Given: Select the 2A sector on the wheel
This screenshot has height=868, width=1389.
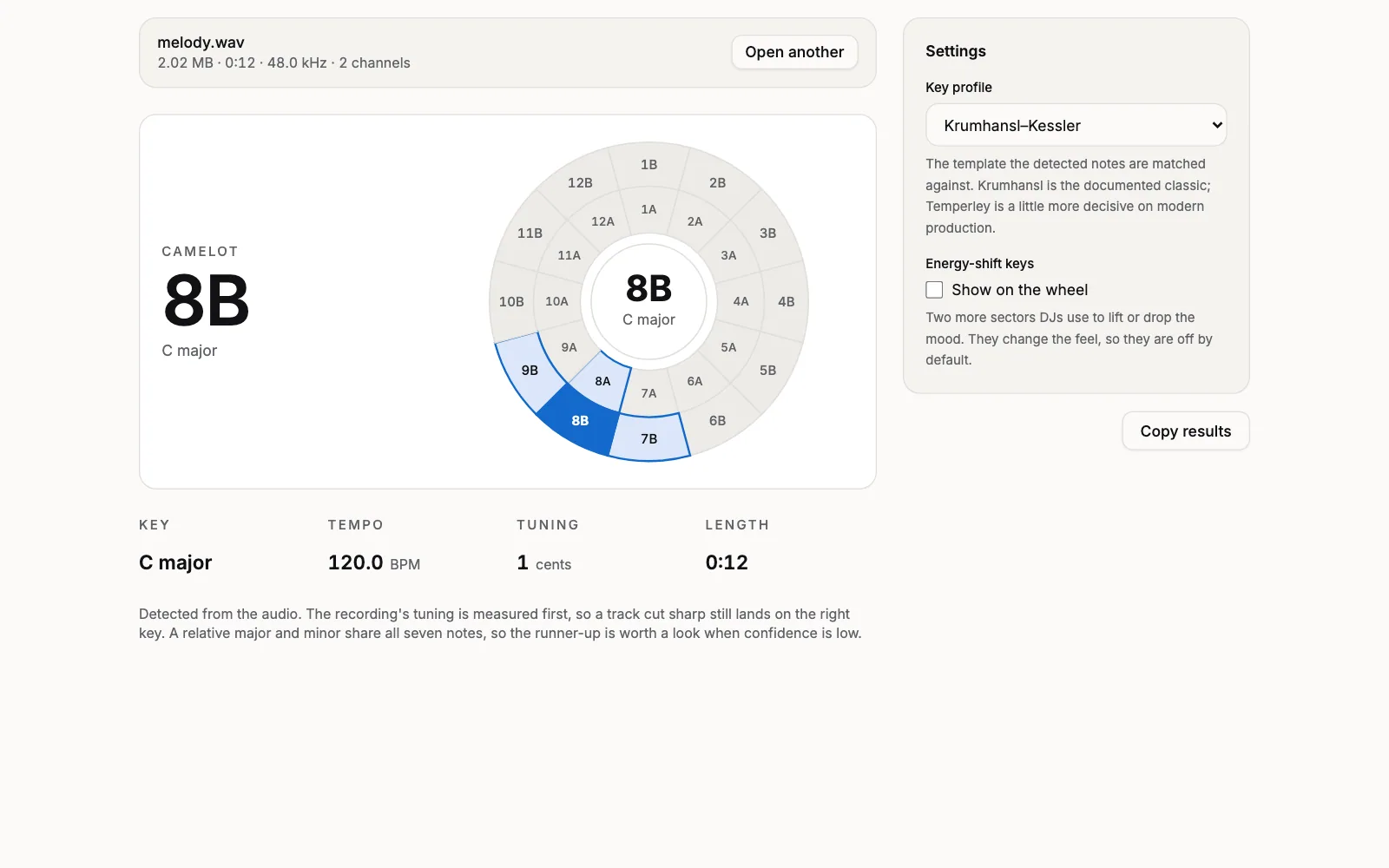Looking at the screenshot, I should pyautogui.click(x=694, y=221).
